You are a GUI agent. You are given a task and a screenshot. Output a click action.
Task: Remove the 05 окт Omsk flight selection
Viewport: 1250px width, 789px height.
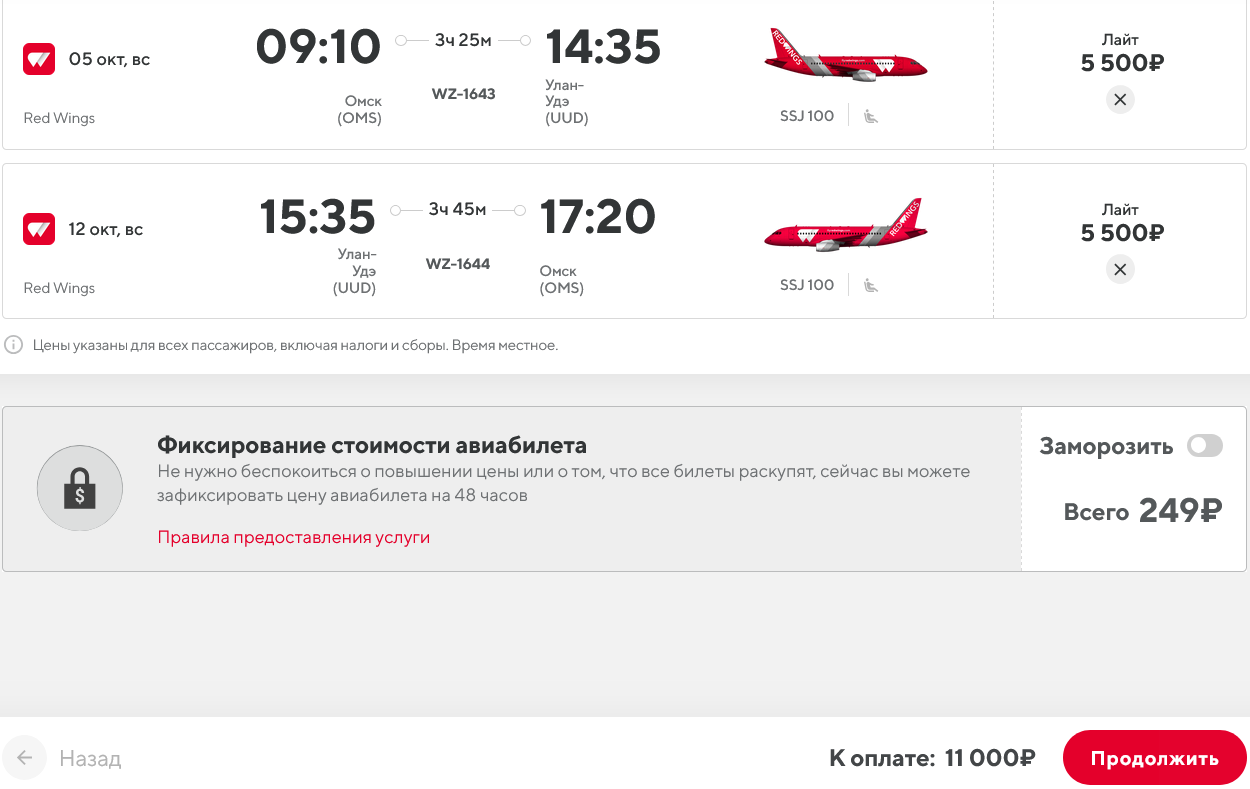pyautogui.click(x=1120, y=100)
